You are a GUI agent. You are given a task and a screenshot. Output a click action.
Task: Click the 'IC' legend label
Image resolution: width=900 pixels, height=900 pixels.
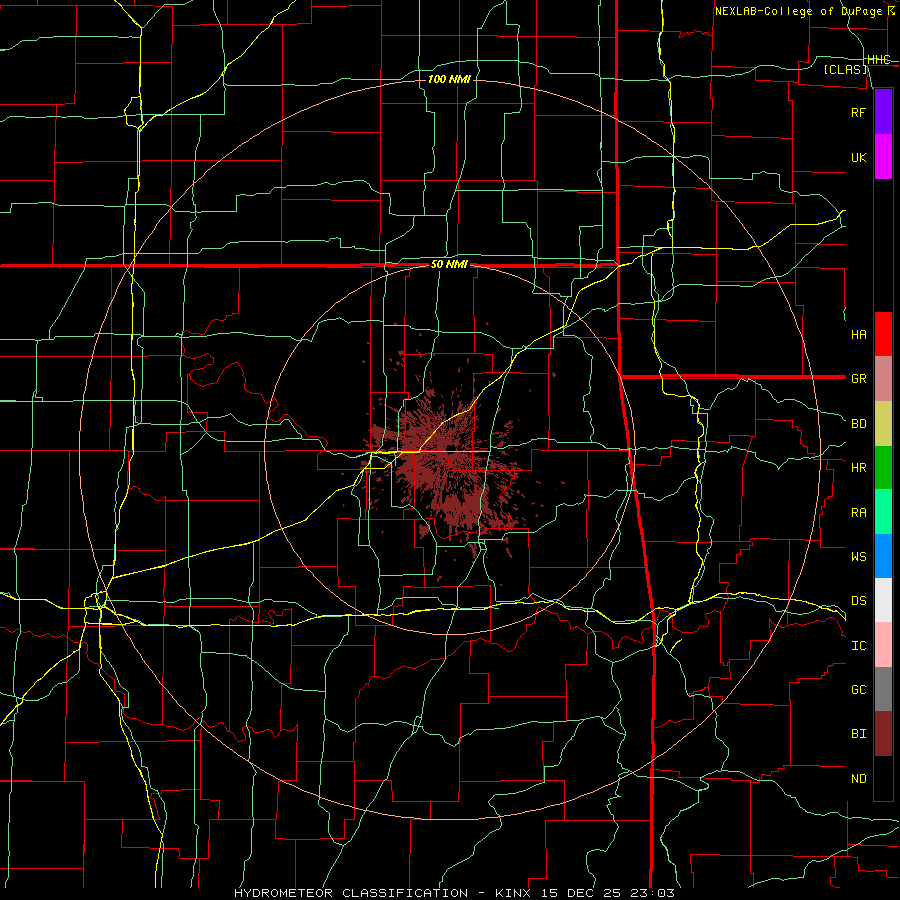tap(859, 646)
